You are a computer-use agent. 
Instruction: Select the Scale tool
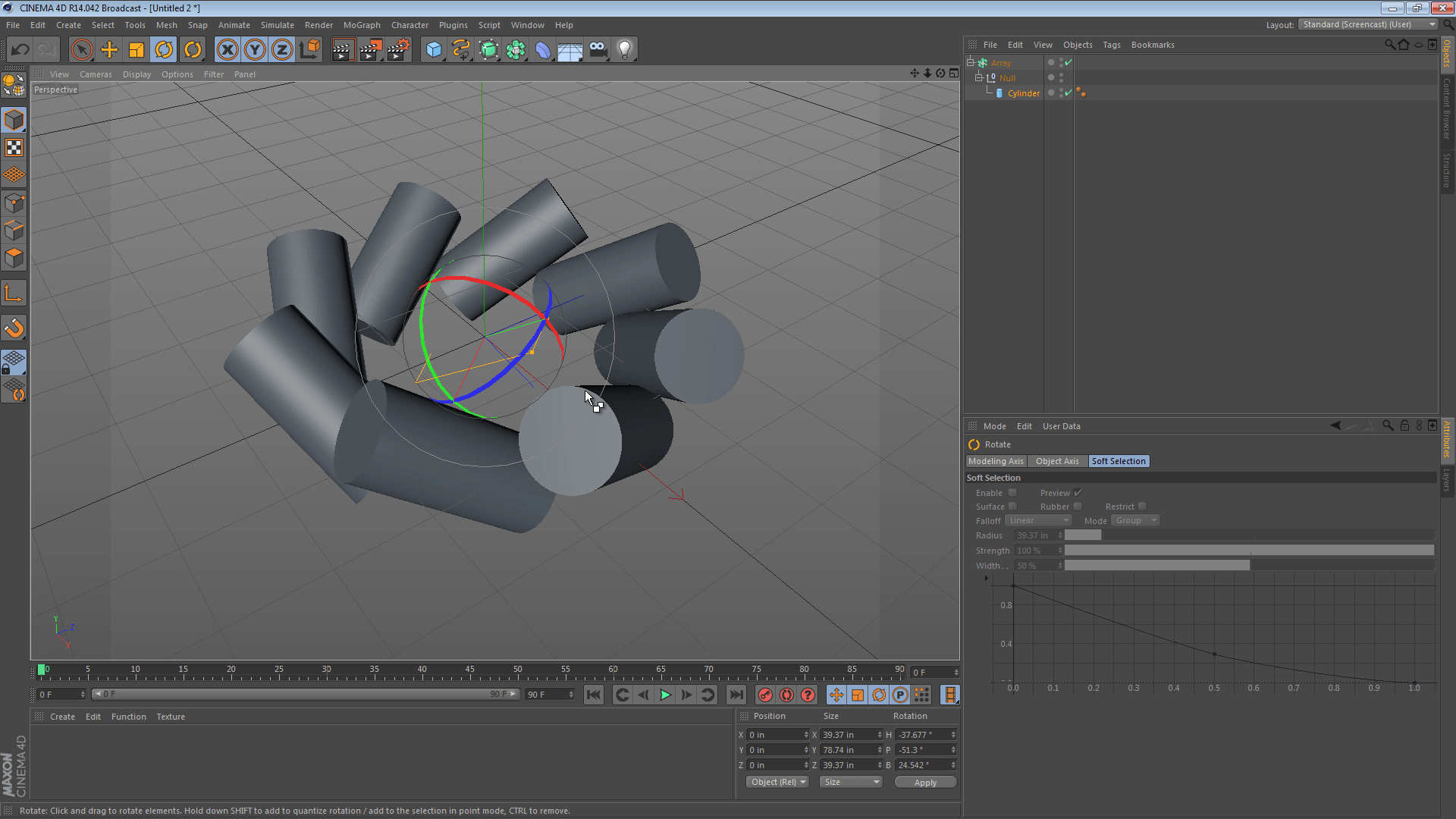coord(136,49)
